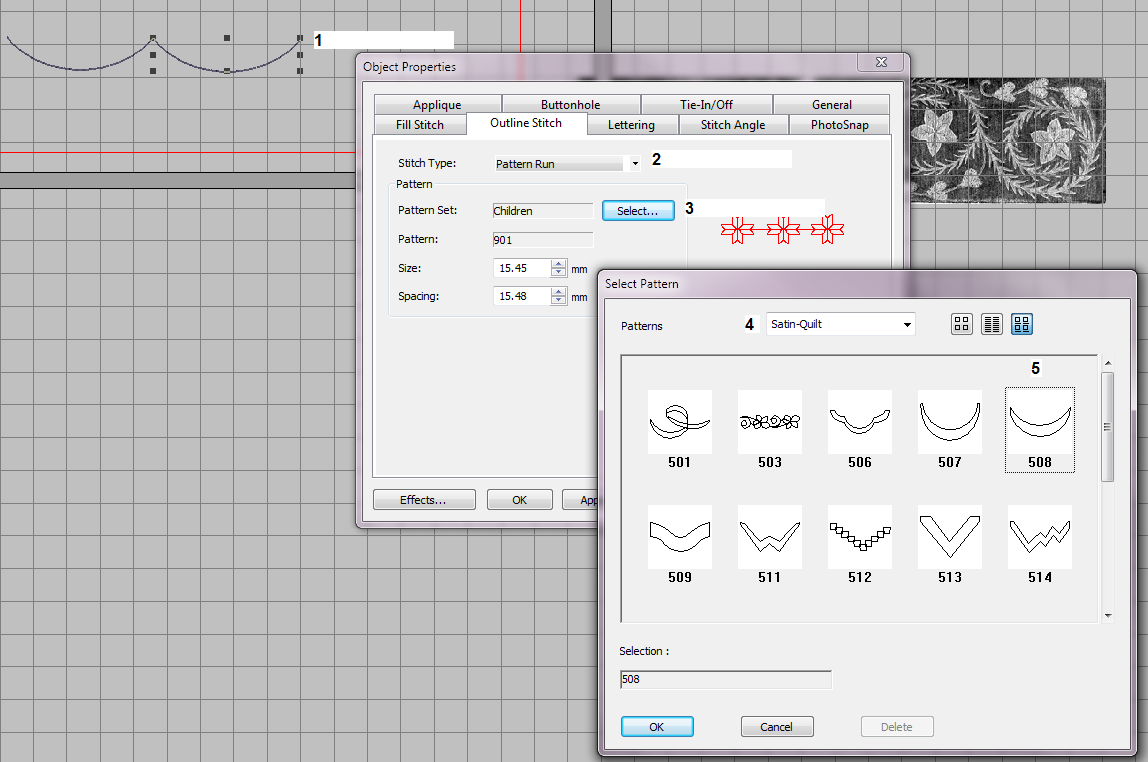The image size is (1148, 762).
Task: Switch to the Fill Stitch tab
Action: pyautogui.click(x=420, y=125)
